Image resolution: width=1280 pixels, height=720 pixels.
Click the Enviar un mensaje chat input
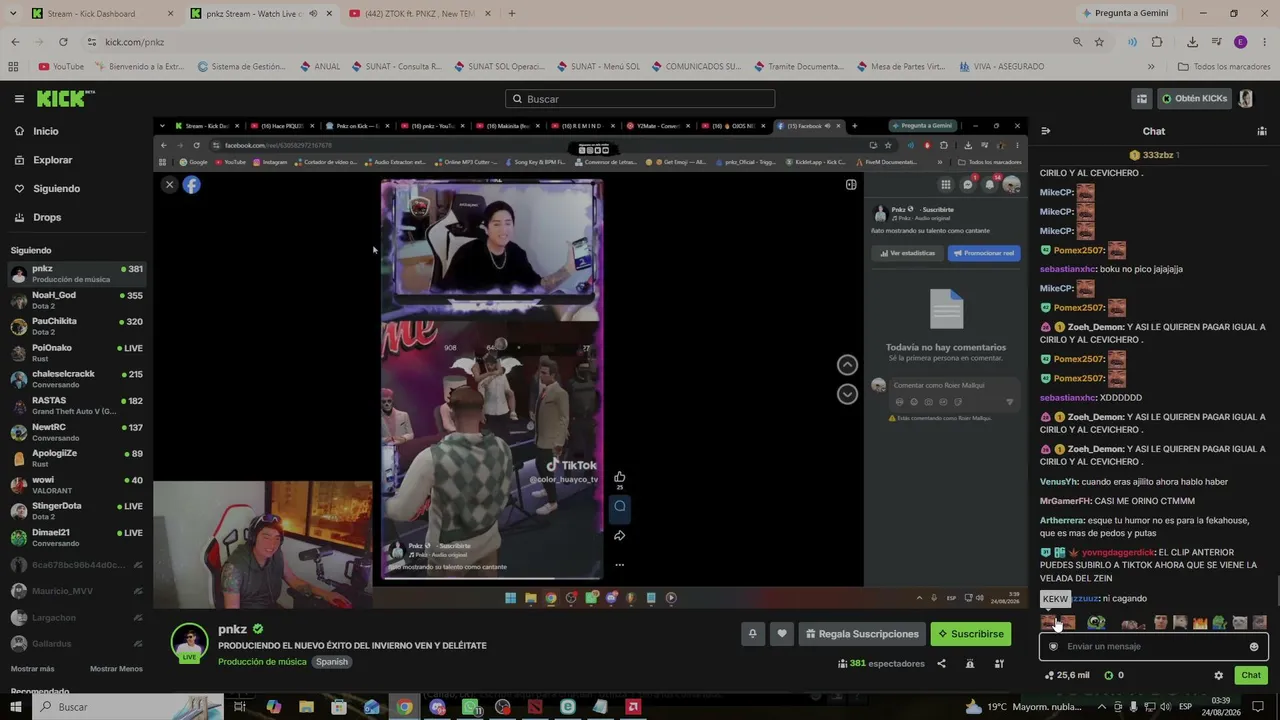click(1154, 647)
